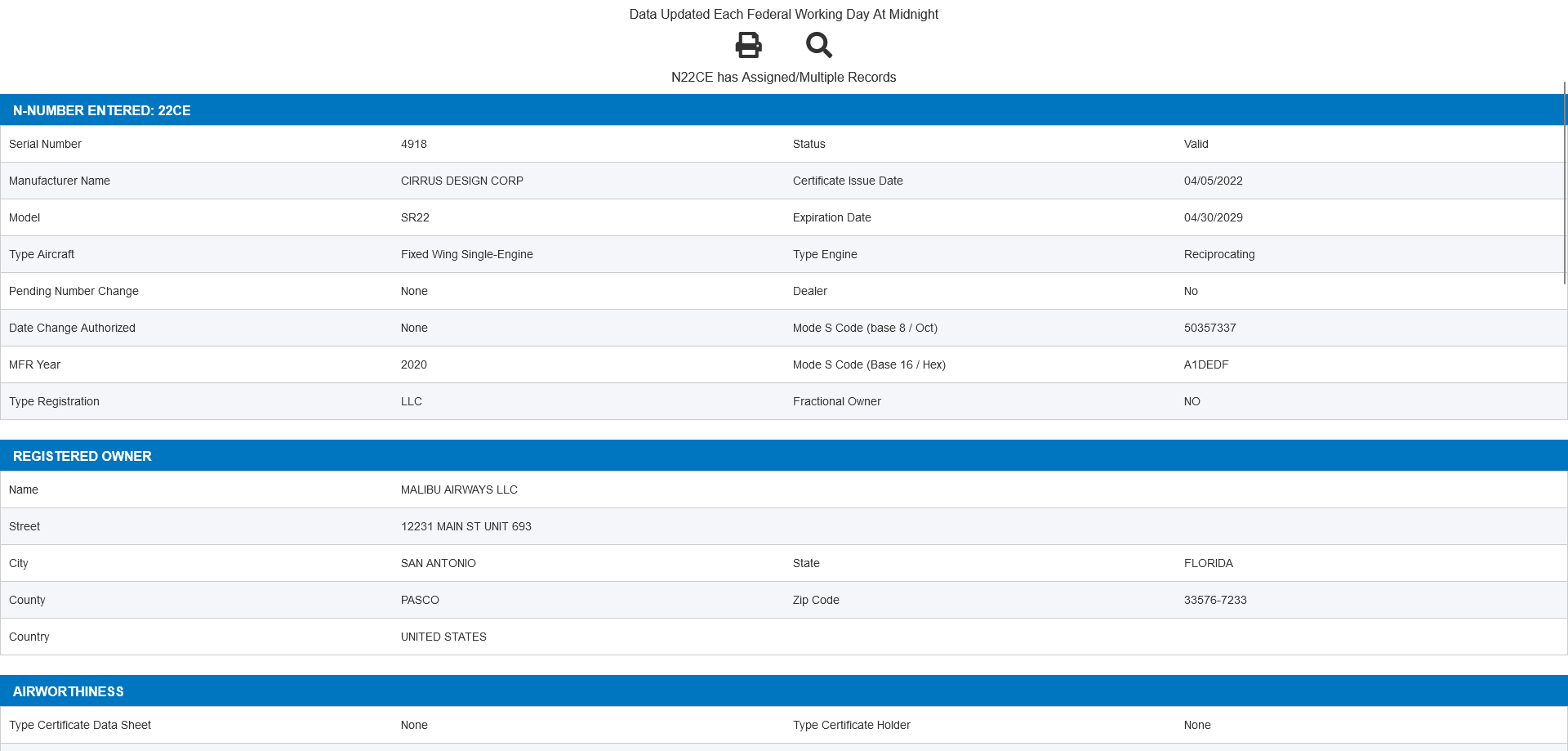Image resolution: width=1568 pixels, height=751 pixels.
Task: Click Status value Valid
Action: point(1196,144)
